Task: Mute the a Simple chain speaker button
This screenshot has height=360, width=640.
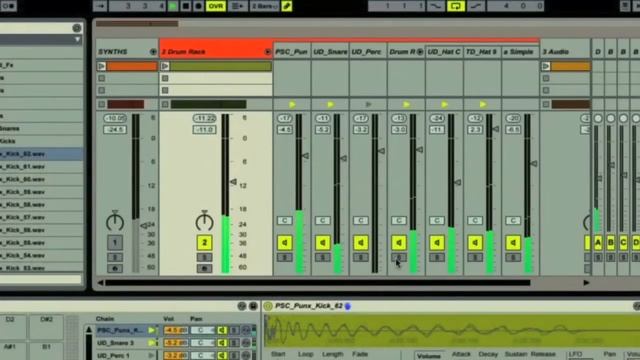Action: point(513,242)
